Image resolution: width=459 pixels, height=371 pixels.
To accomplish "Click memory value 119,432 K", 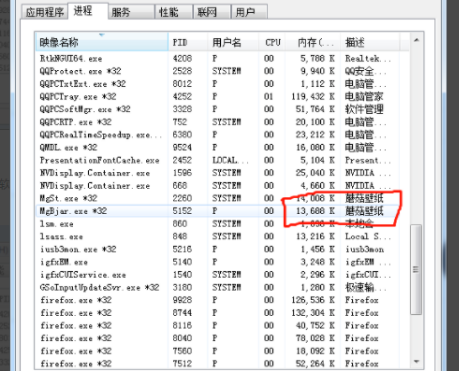I will coord(313,97).
